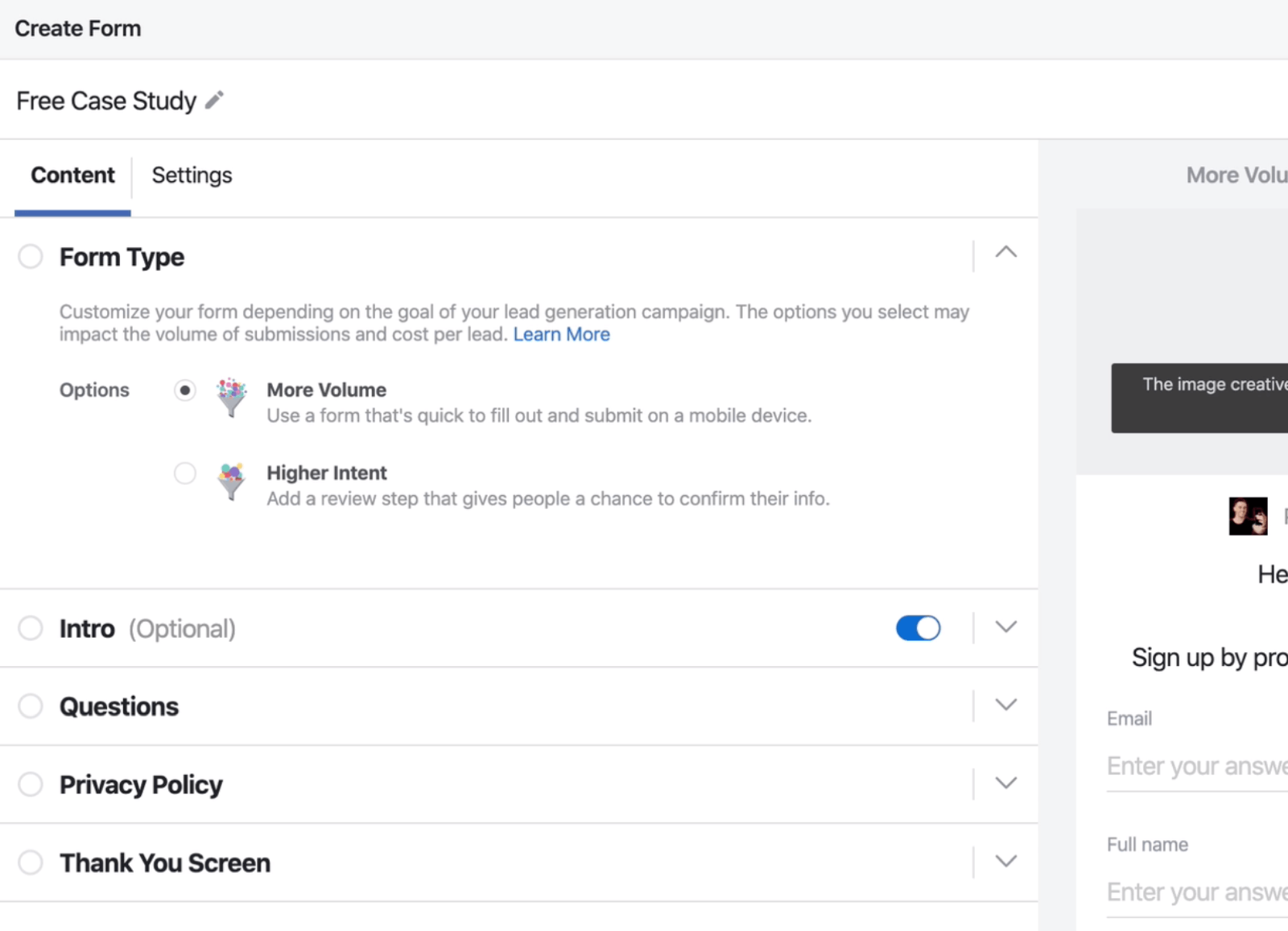
Task: Click the pencil icon to rename form
Action: pyautogui.click(x=214, y=101)
